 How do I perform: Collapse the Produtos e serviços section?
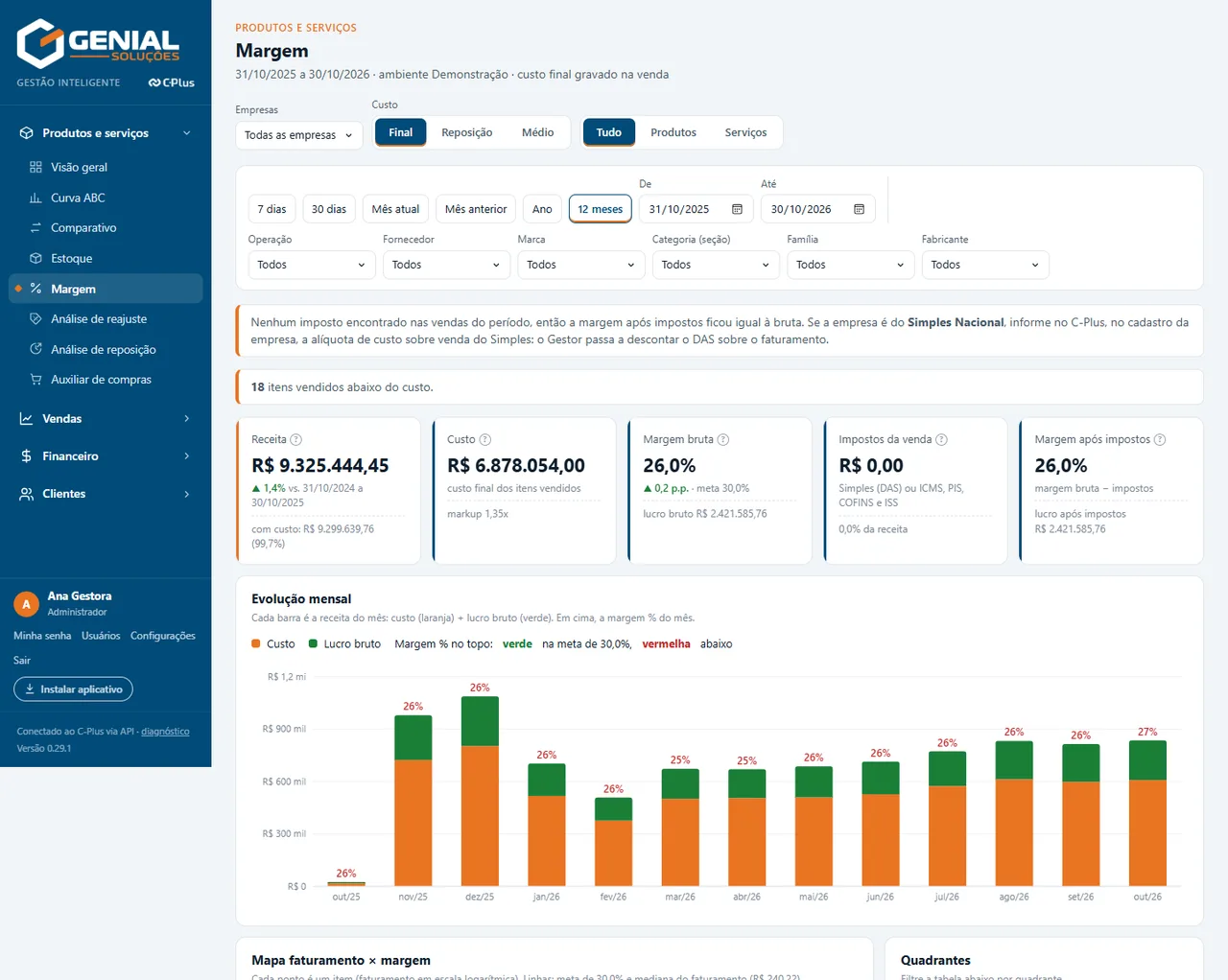[x=106, y=133]
